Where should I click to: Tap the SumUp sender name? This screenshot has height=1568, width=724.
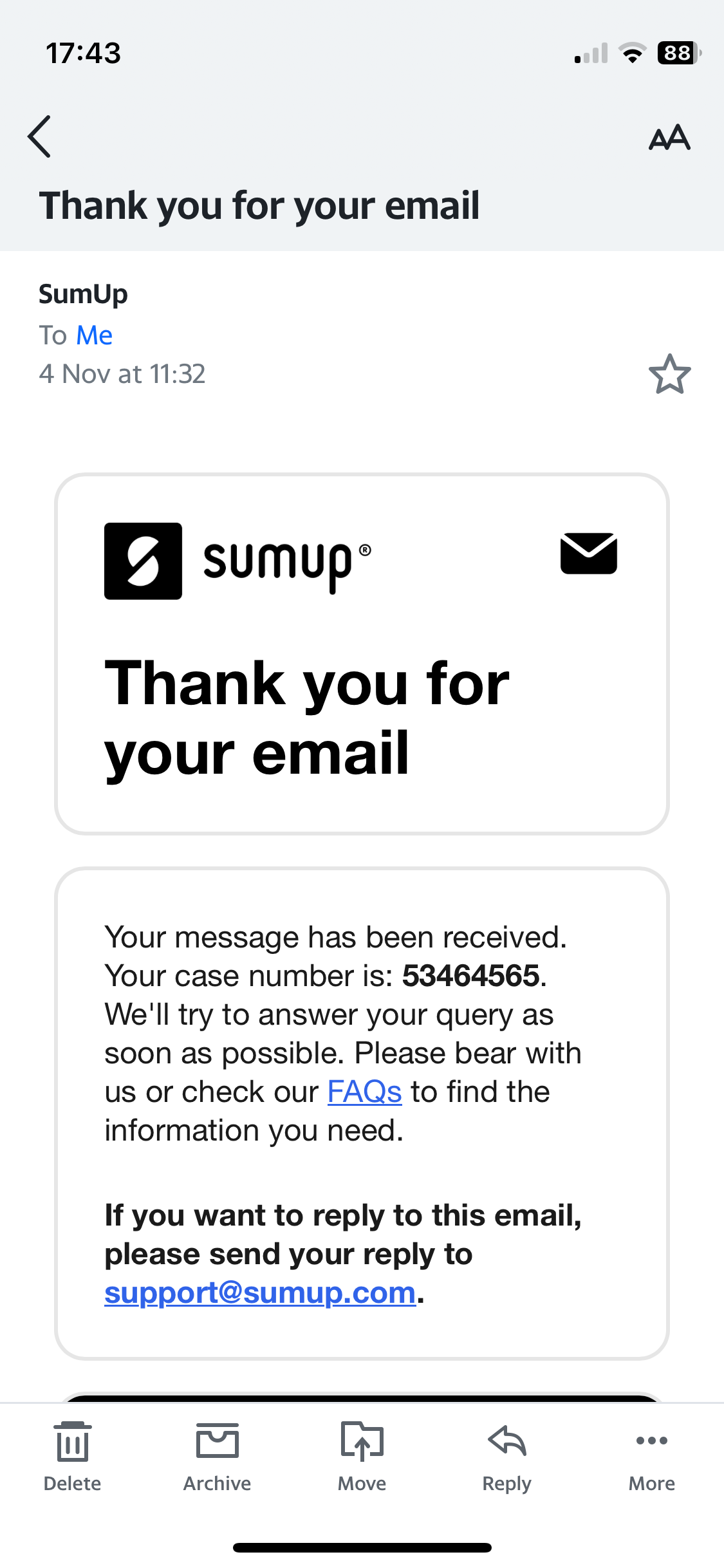point(83,294)
